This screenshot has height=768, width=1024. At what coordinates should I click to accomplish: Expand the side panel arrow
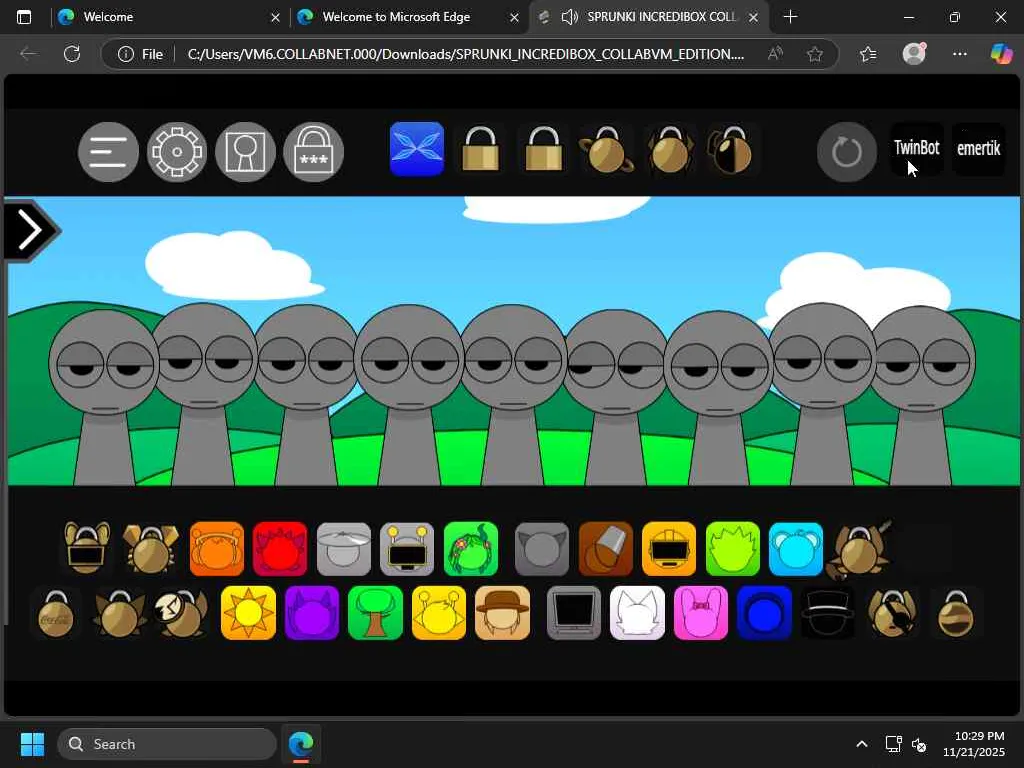(x=31, y=230)
